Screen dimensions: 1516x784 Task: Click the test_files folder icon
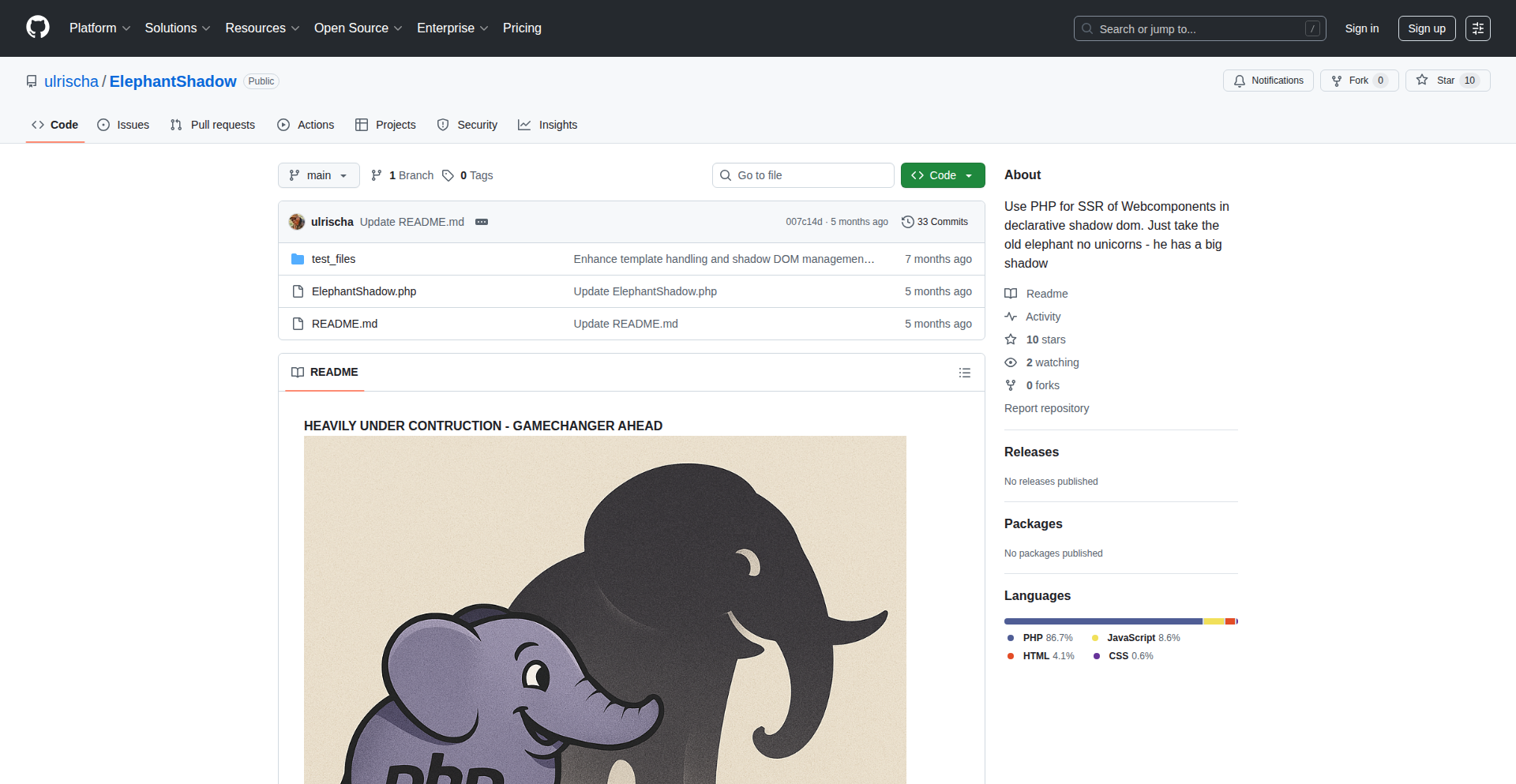point(298,259)
